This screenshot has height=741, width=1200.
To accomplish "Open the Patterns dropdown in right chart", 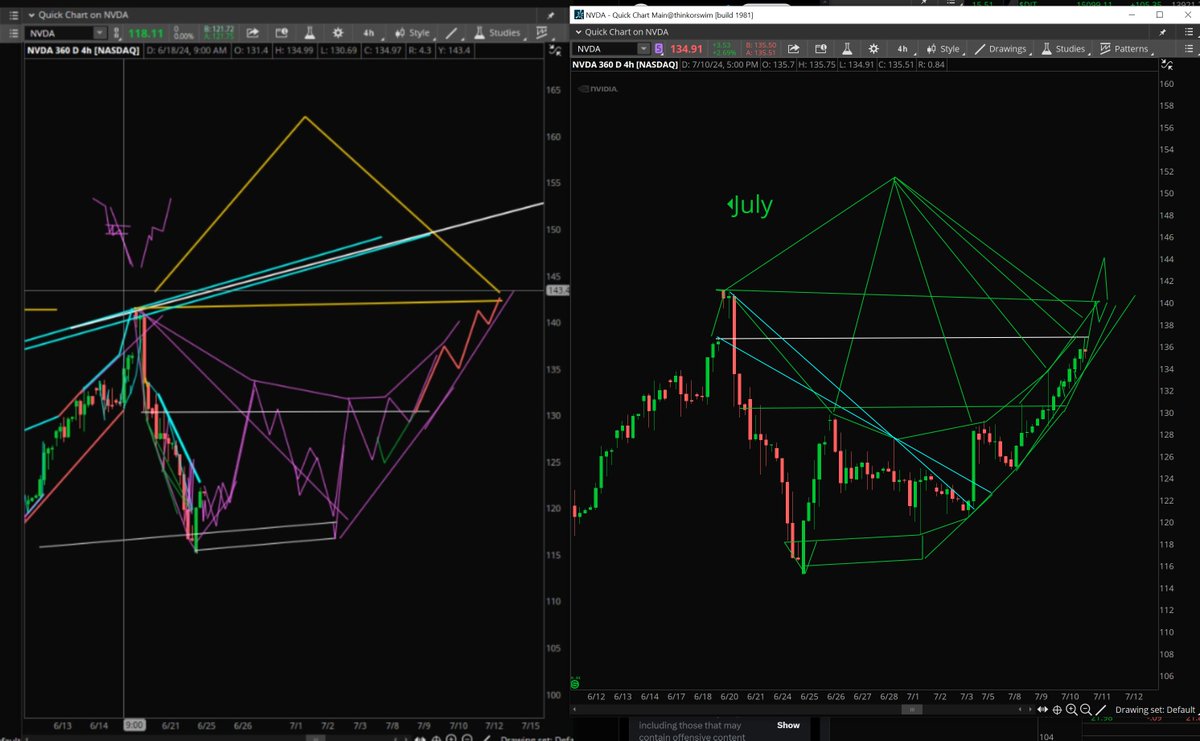I will (1124, 48).
